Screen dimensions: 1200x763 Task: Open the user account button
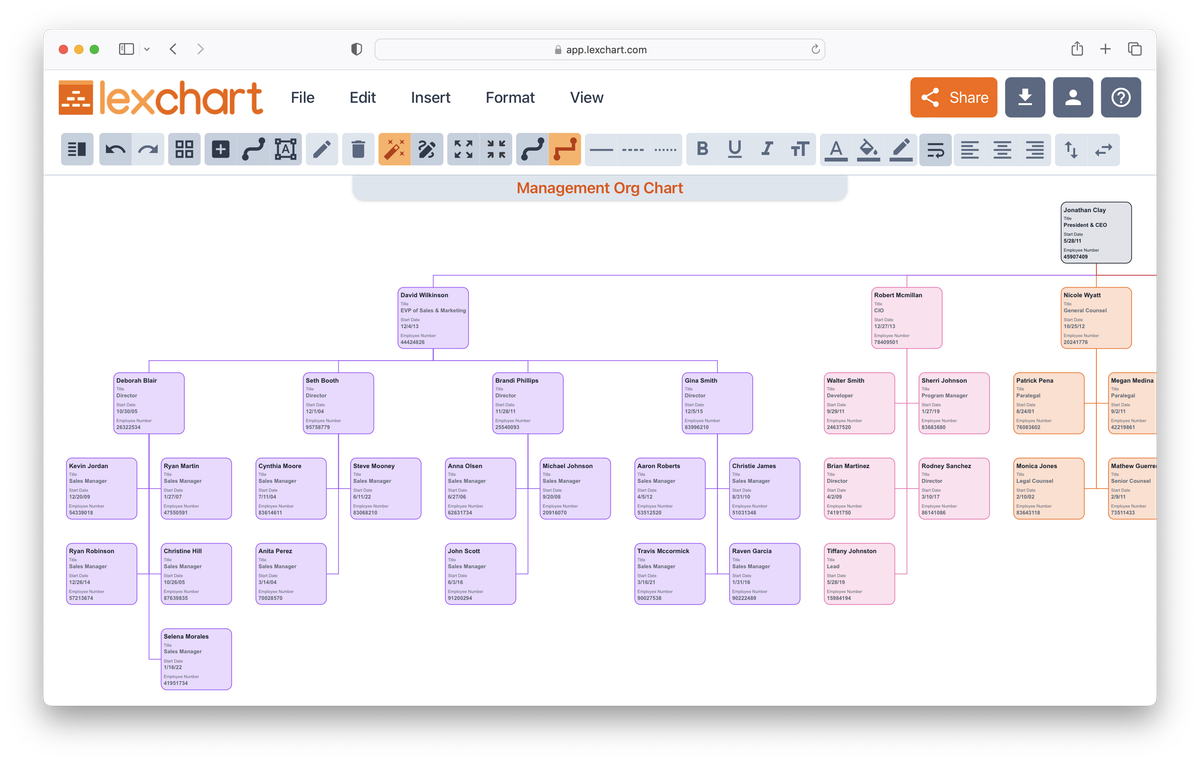click(1073, 97)
